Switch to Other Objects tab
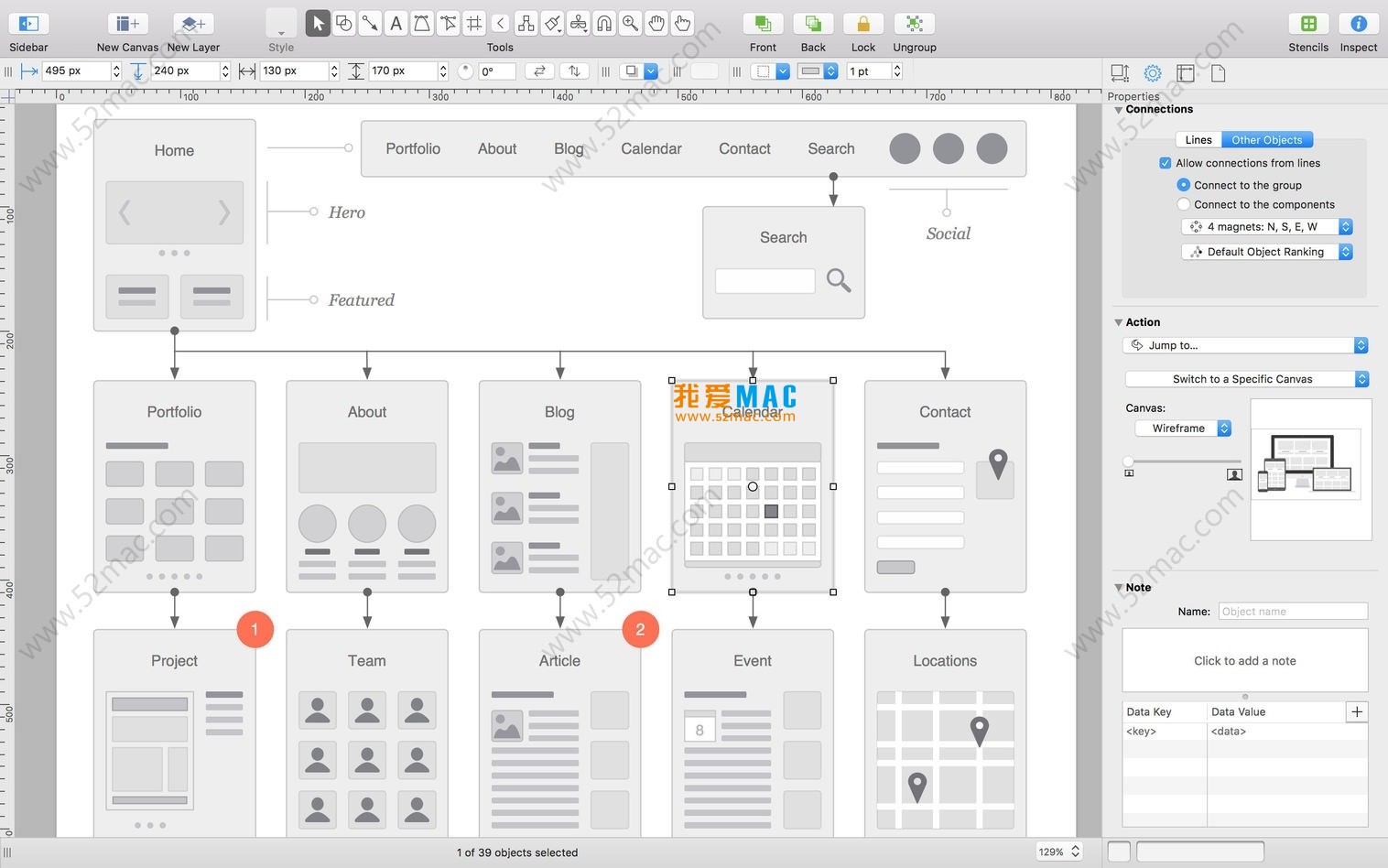The image size is (1388, 868). tap(1267, 140)
